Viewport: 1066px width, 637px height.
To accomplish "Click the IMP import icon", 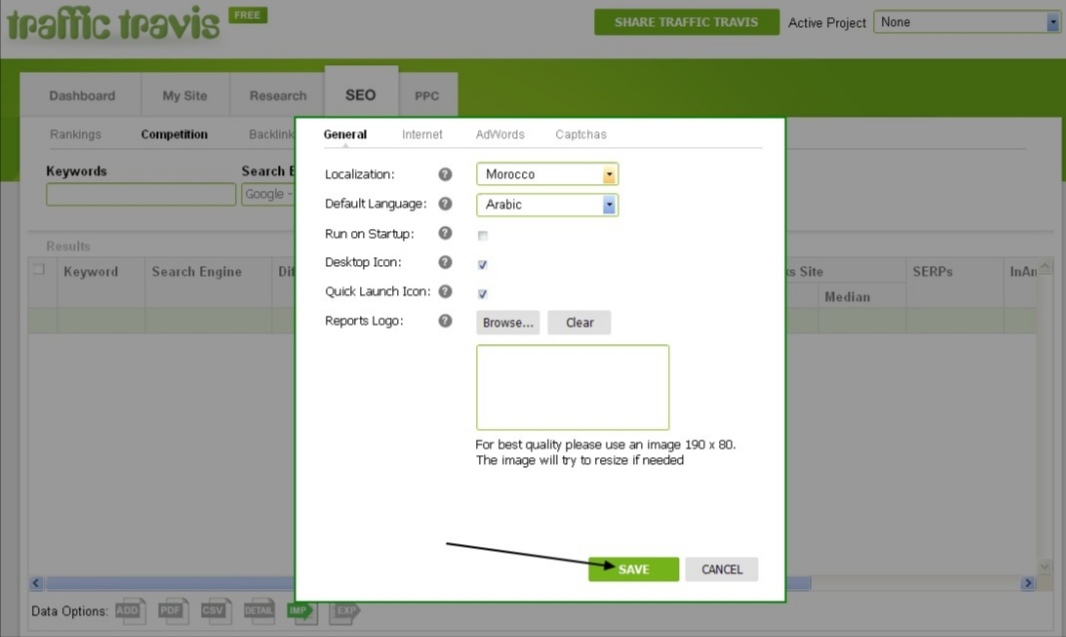I will pos(302,612).
